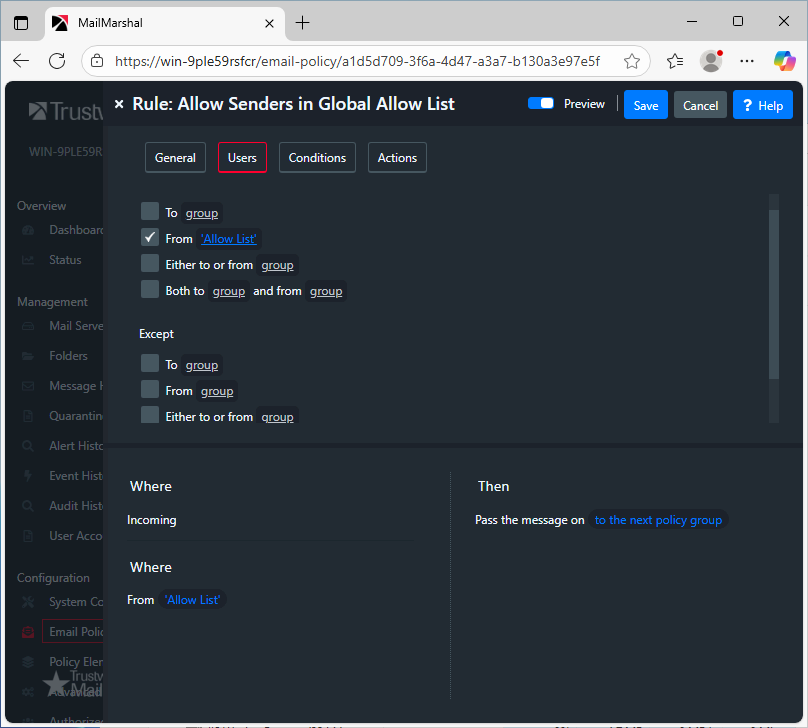Screen dimensions: 808x728
Task: Open the Actions tab
Action: [397, 158]
